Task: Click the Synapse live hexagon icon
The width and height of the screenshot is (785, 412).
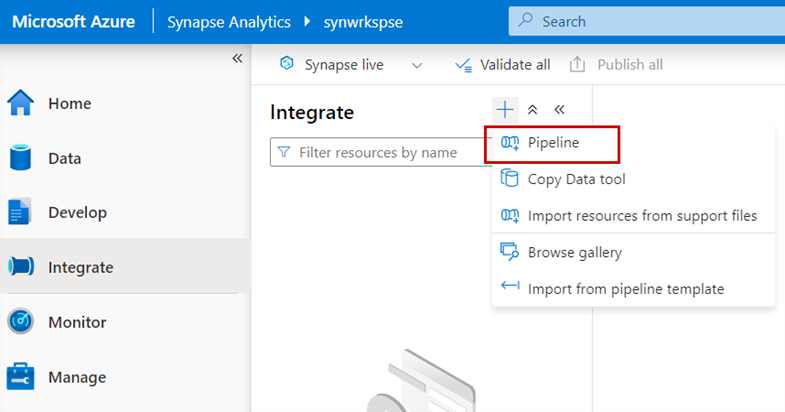Action: coord(287,64)
